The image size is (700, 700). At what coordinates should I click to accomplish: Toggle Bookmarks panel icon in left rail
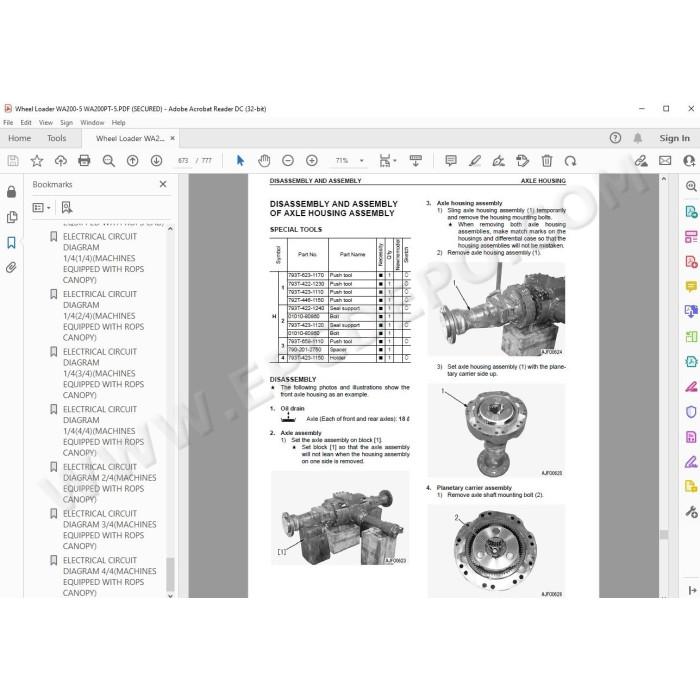[x=12, y=242]
